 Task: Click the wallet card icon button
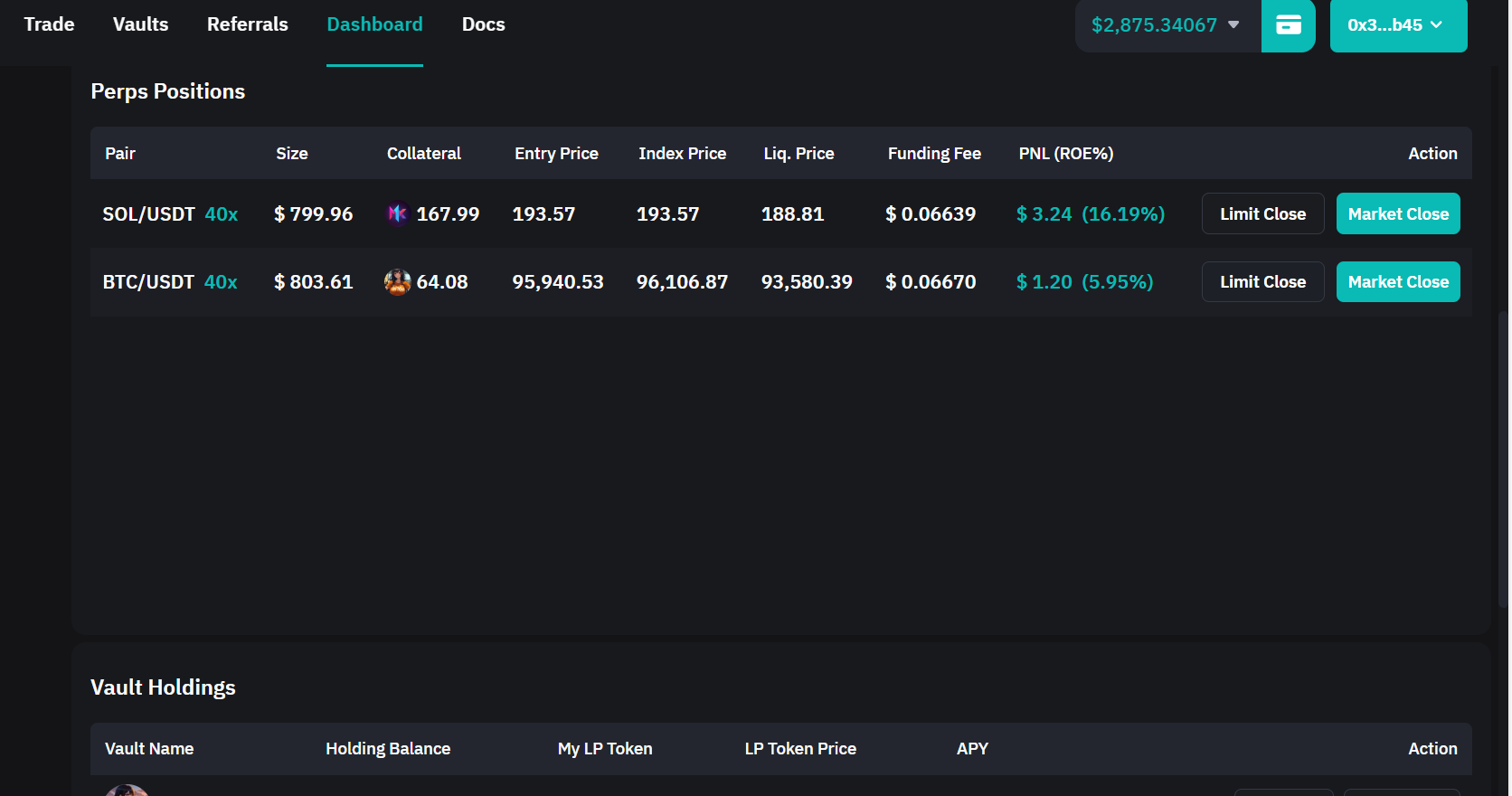(x=1288, y=25)
